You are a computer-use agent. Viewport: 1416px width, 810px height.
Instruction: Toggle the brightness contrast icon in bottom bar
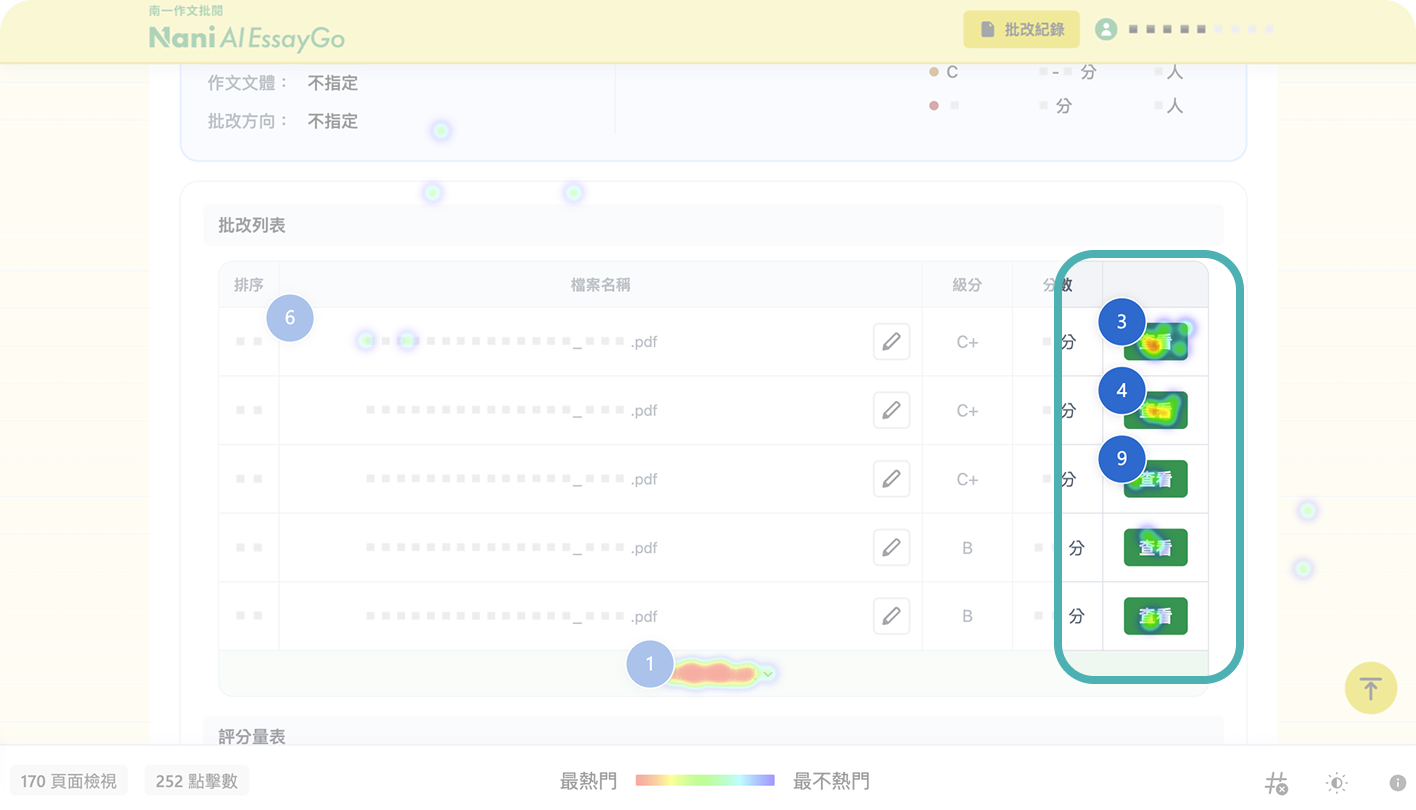(x=1337, y=783)
